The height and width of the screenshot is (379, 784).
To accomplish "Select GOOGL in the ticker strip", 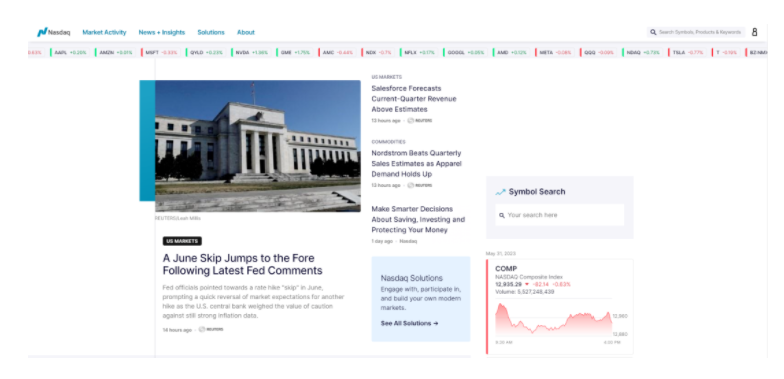I will point(466,52).
